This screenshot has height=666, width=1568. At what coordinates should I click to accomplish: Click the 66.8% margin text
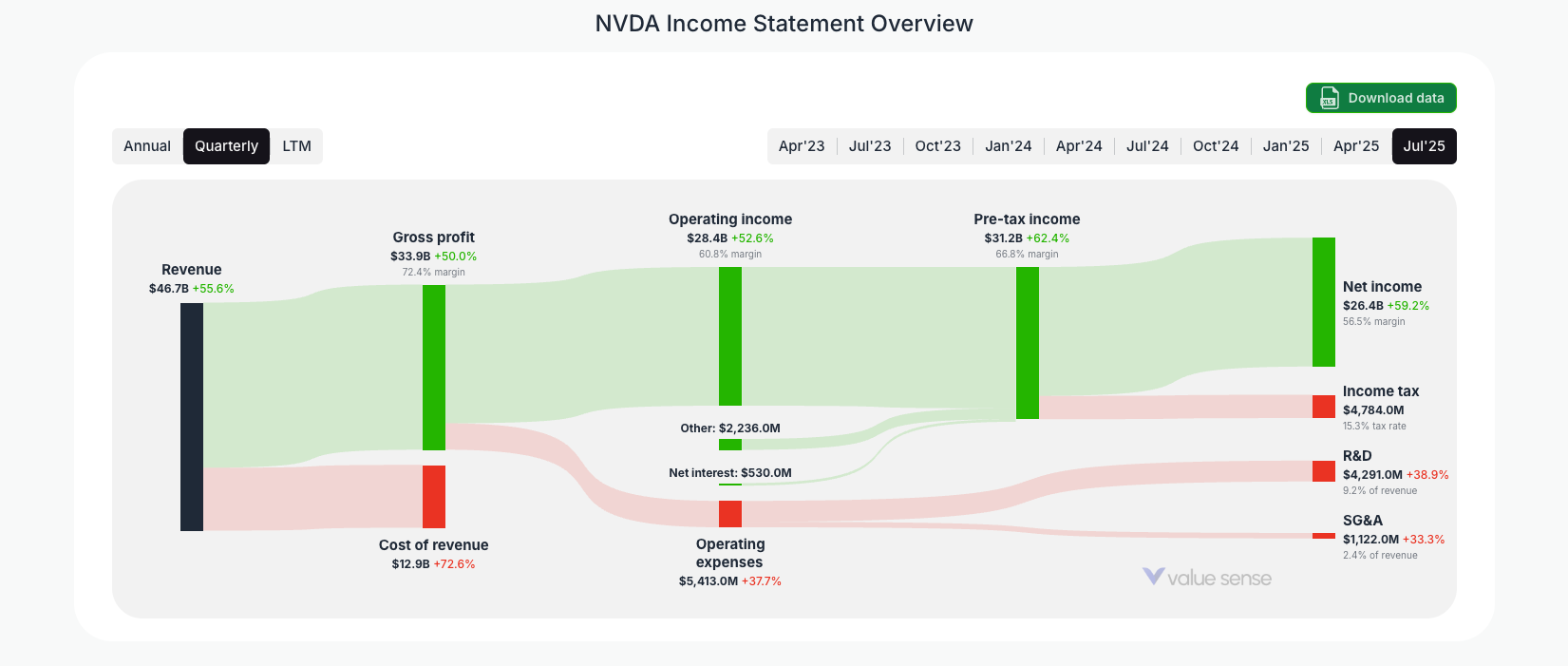coord(1027,255)
